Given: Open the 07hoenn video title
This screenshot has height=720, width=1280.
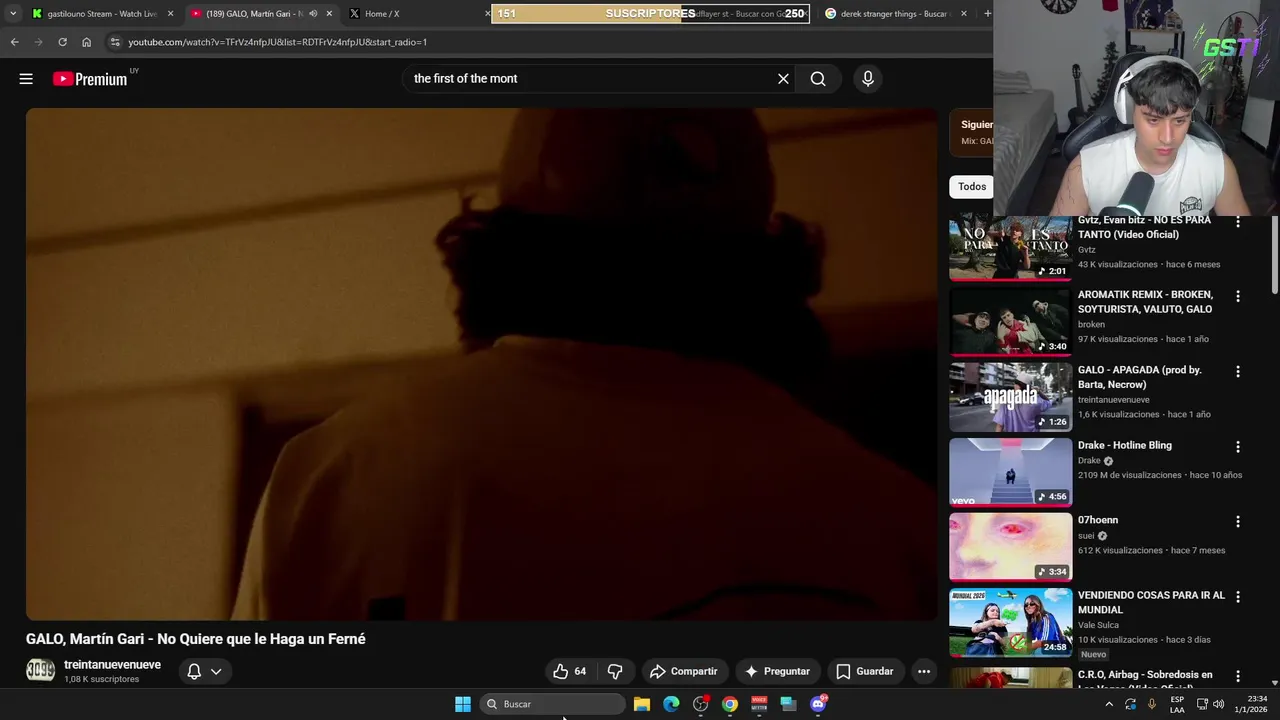Looking at the screenshot, I should pyautogui.click(x=1098, y=520).
